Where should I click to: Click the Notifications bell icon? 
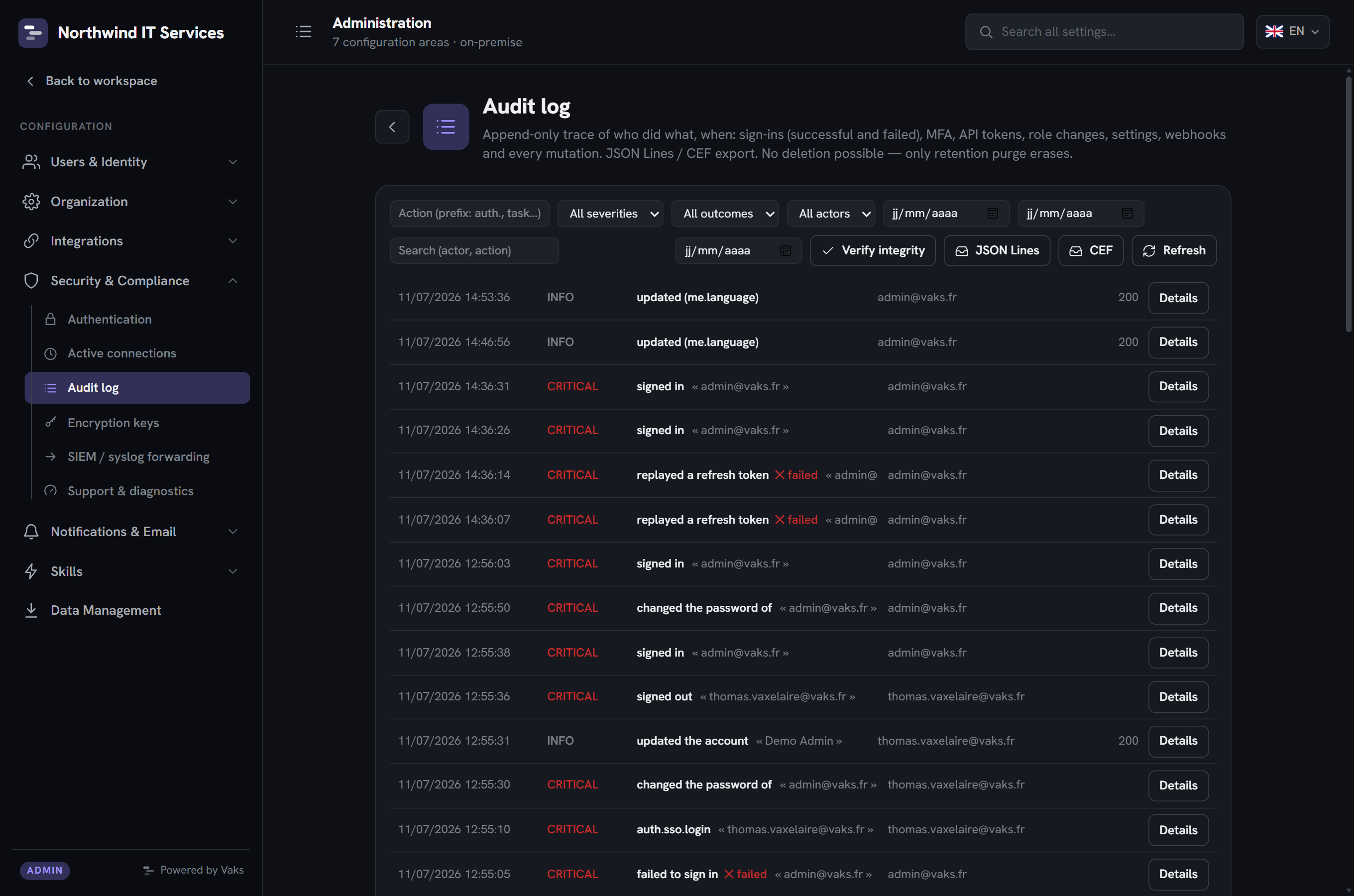pyautogui.click(x=31, y=532)
